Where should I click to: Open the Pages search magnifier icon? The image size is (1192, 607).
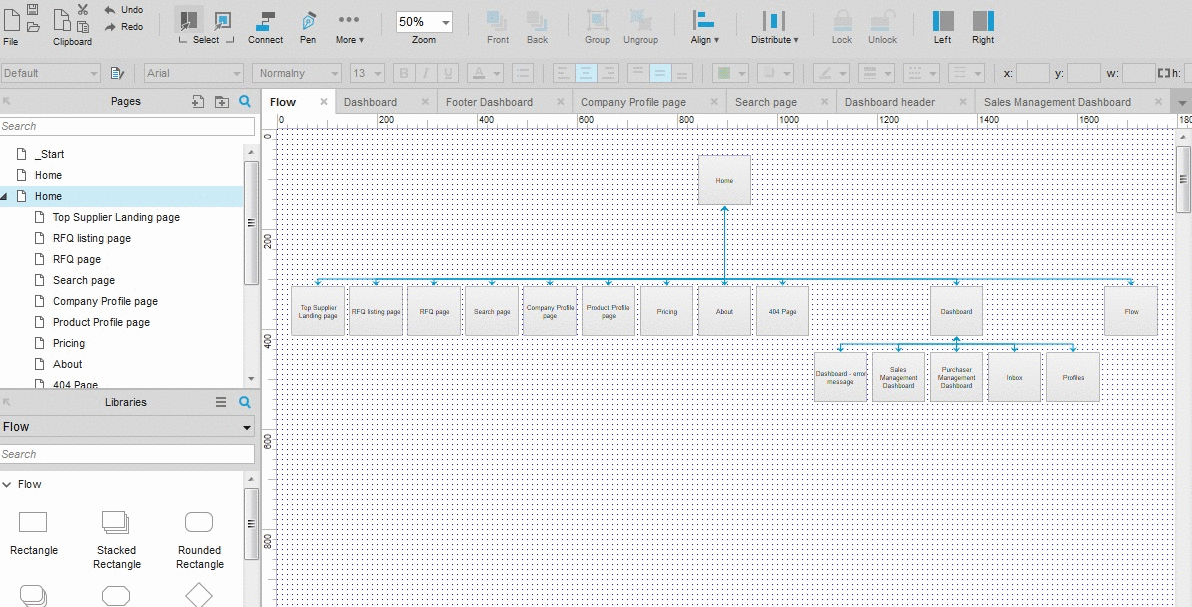tap(244, 101)
